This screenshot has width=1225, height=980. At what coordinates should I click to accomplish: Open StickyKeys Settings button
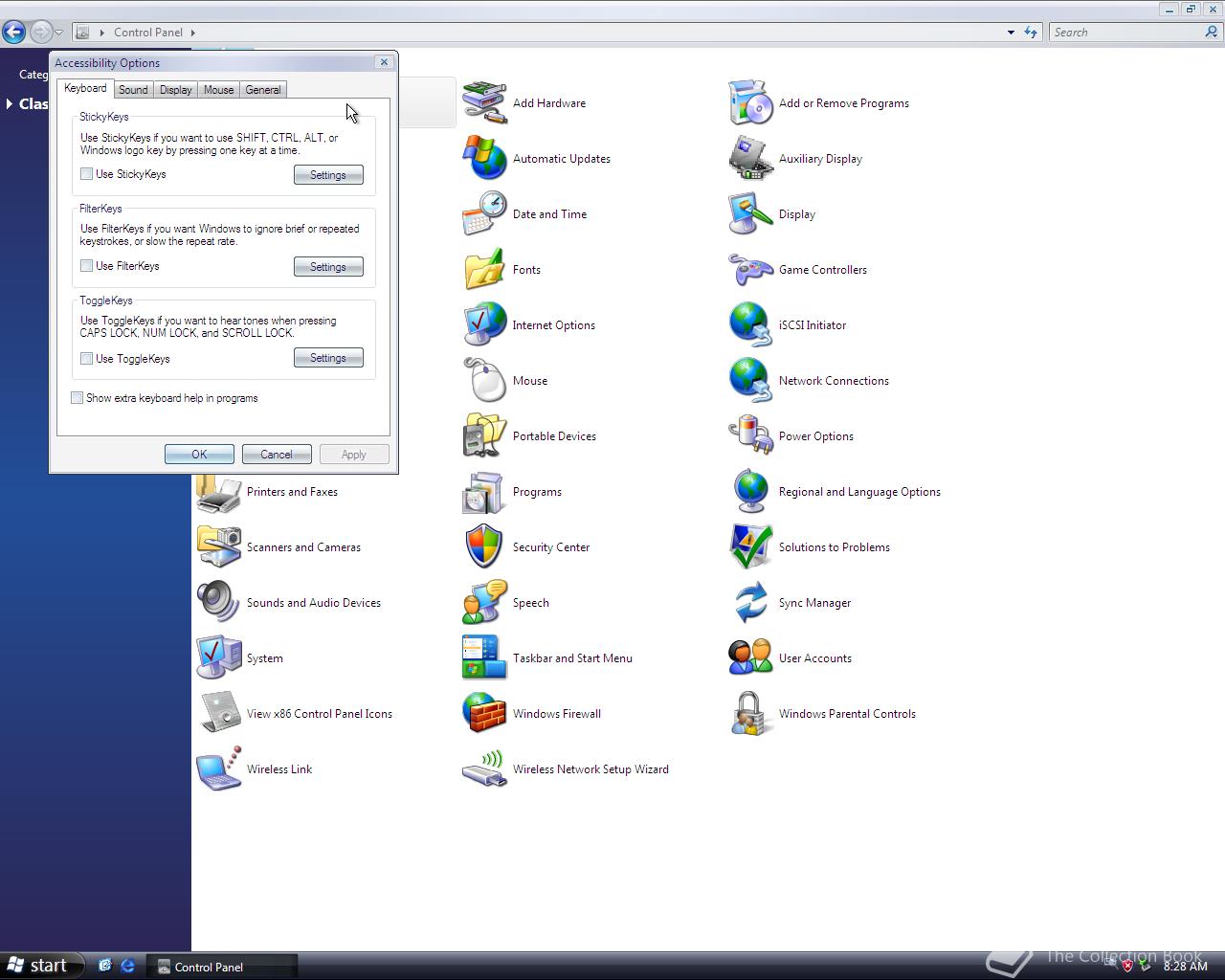[328, 175]
